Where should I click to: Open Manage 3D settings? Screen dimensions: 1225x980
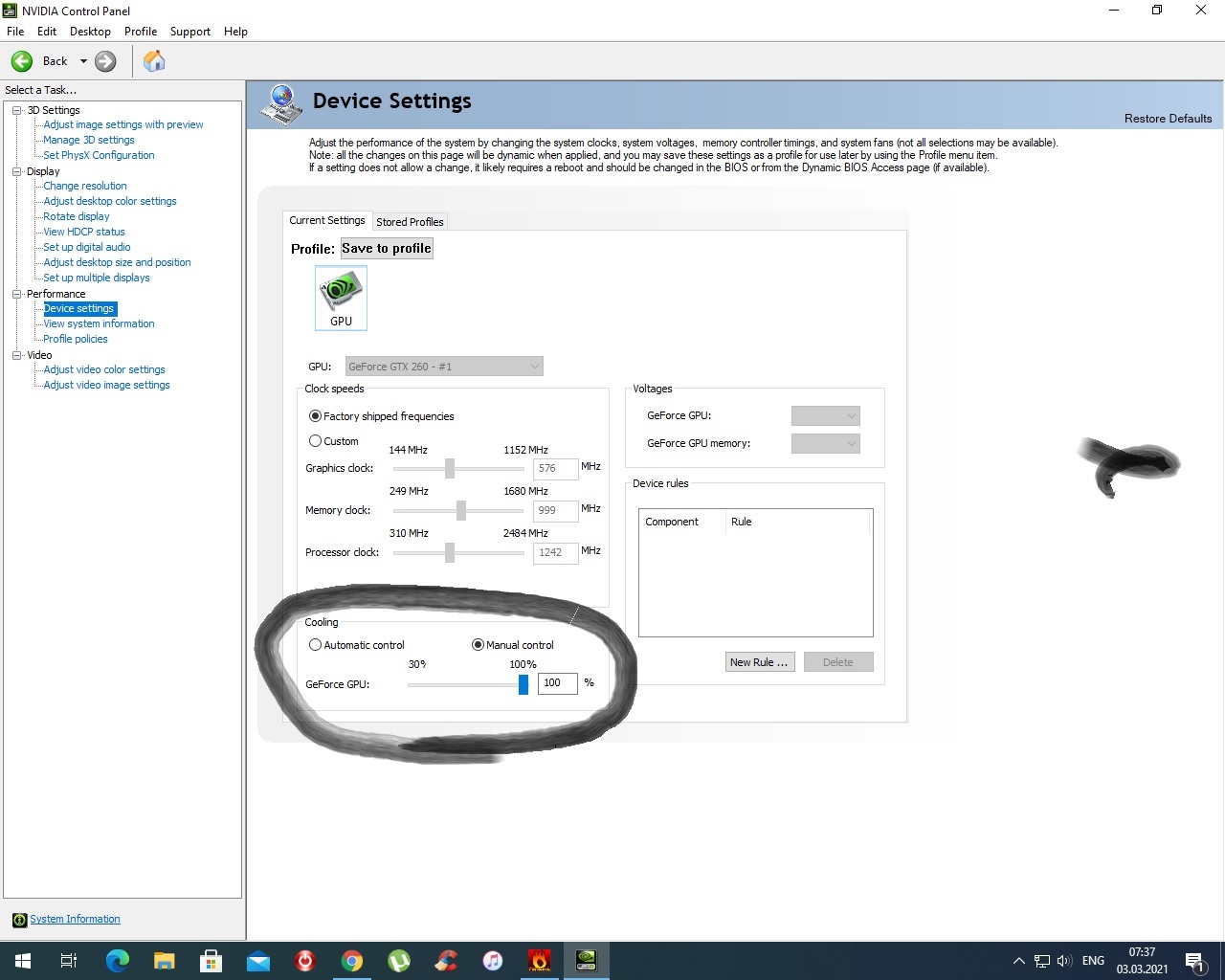click(x=89, y=140)
